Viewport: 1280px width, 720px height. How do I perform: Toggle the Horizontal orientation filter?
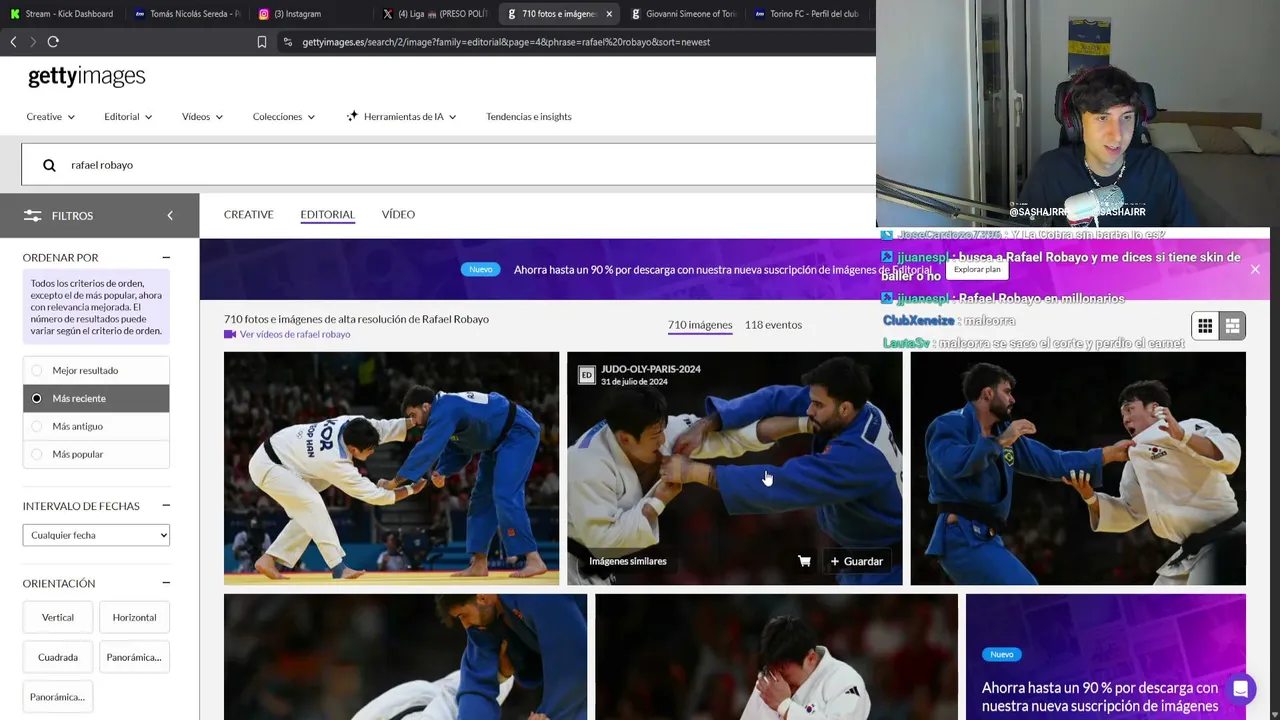click(134, 617)
